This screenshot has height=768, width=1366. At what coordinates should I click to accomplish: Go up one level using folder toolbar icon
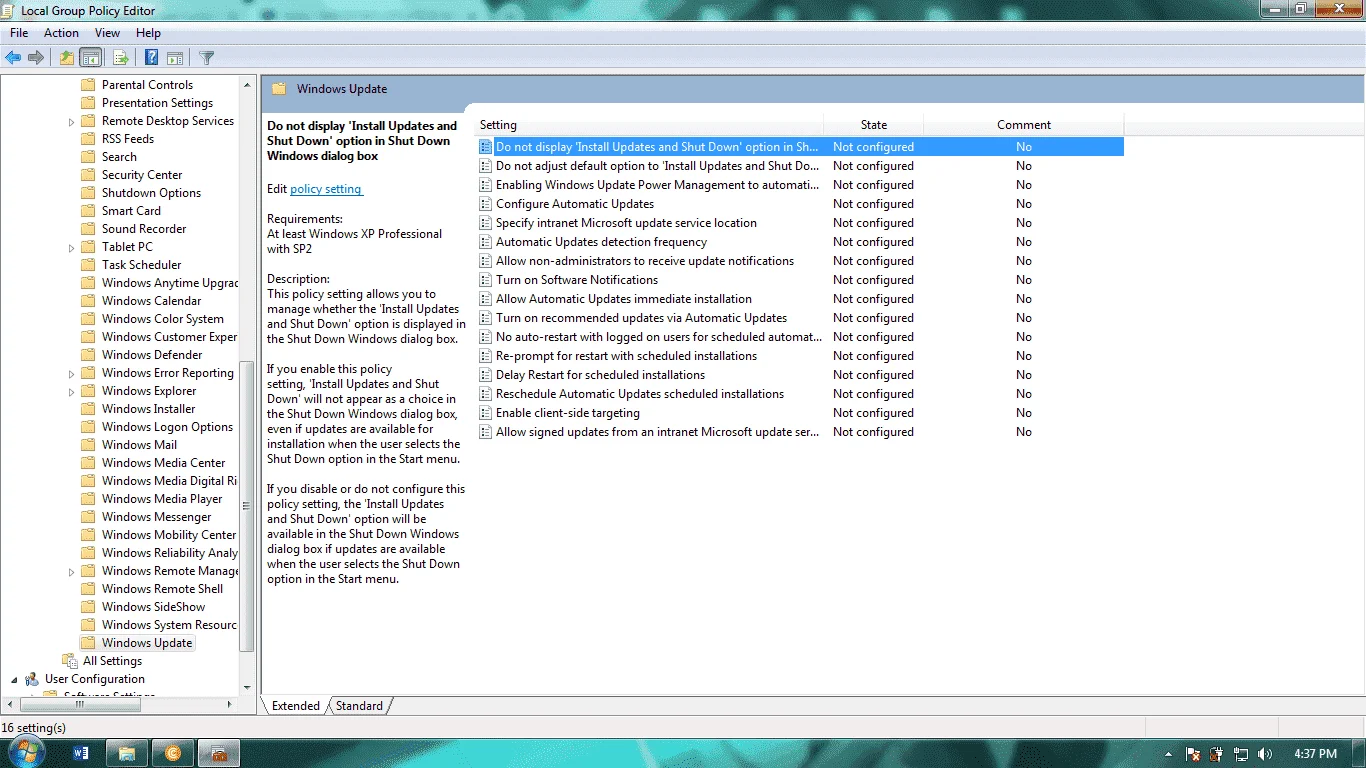66,58
